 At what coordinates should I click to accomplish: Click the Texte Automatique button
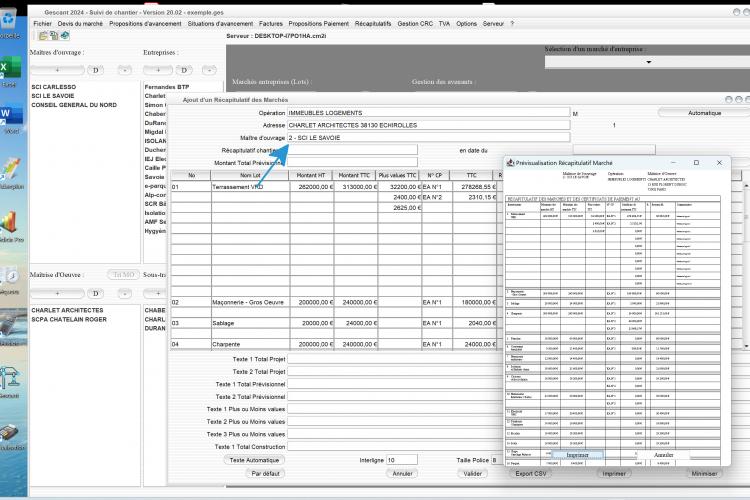(x=254, y=460)
